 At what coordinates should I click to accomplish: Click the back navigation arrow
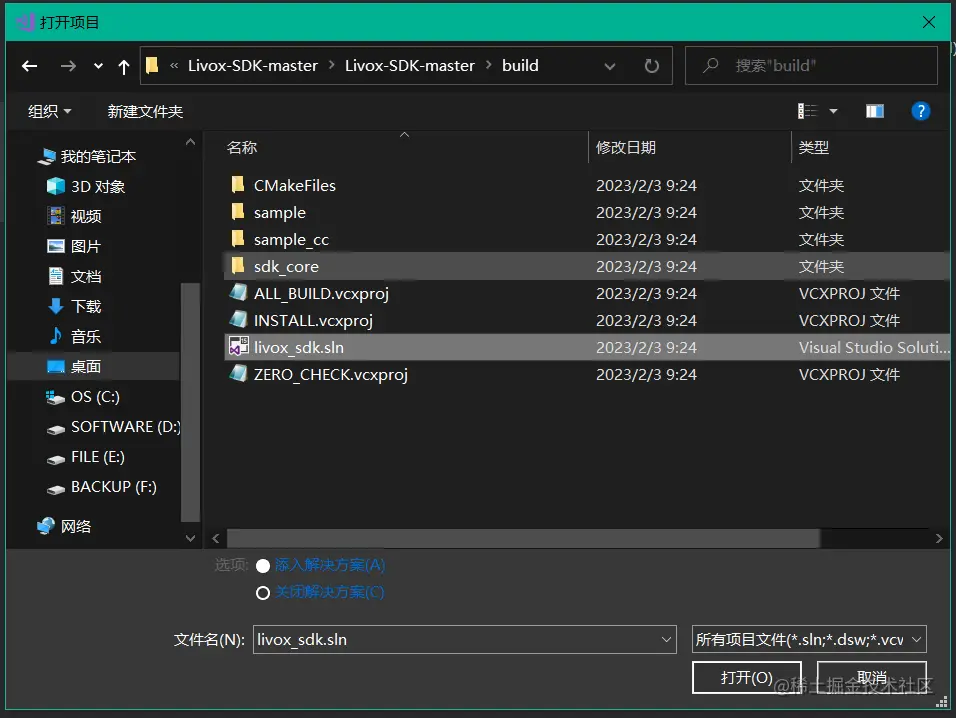coord(29,65)
